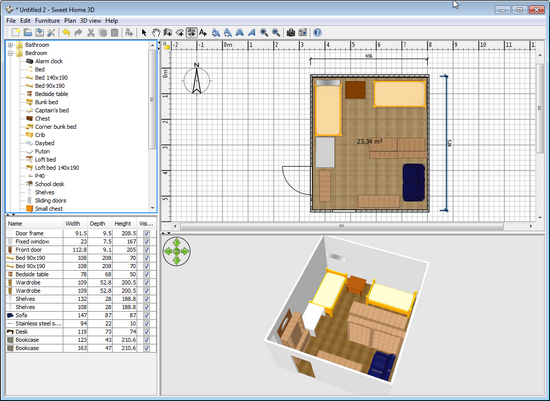Click the 3D view navigation up arrow
Screen dimensions: 550x401
[176, 242]
